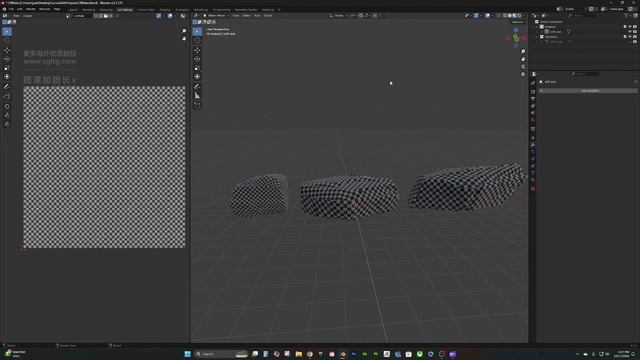Click the Add Modifier button
Screen dimensions: 640x360
pyautogui.click(x=589, y=91)
